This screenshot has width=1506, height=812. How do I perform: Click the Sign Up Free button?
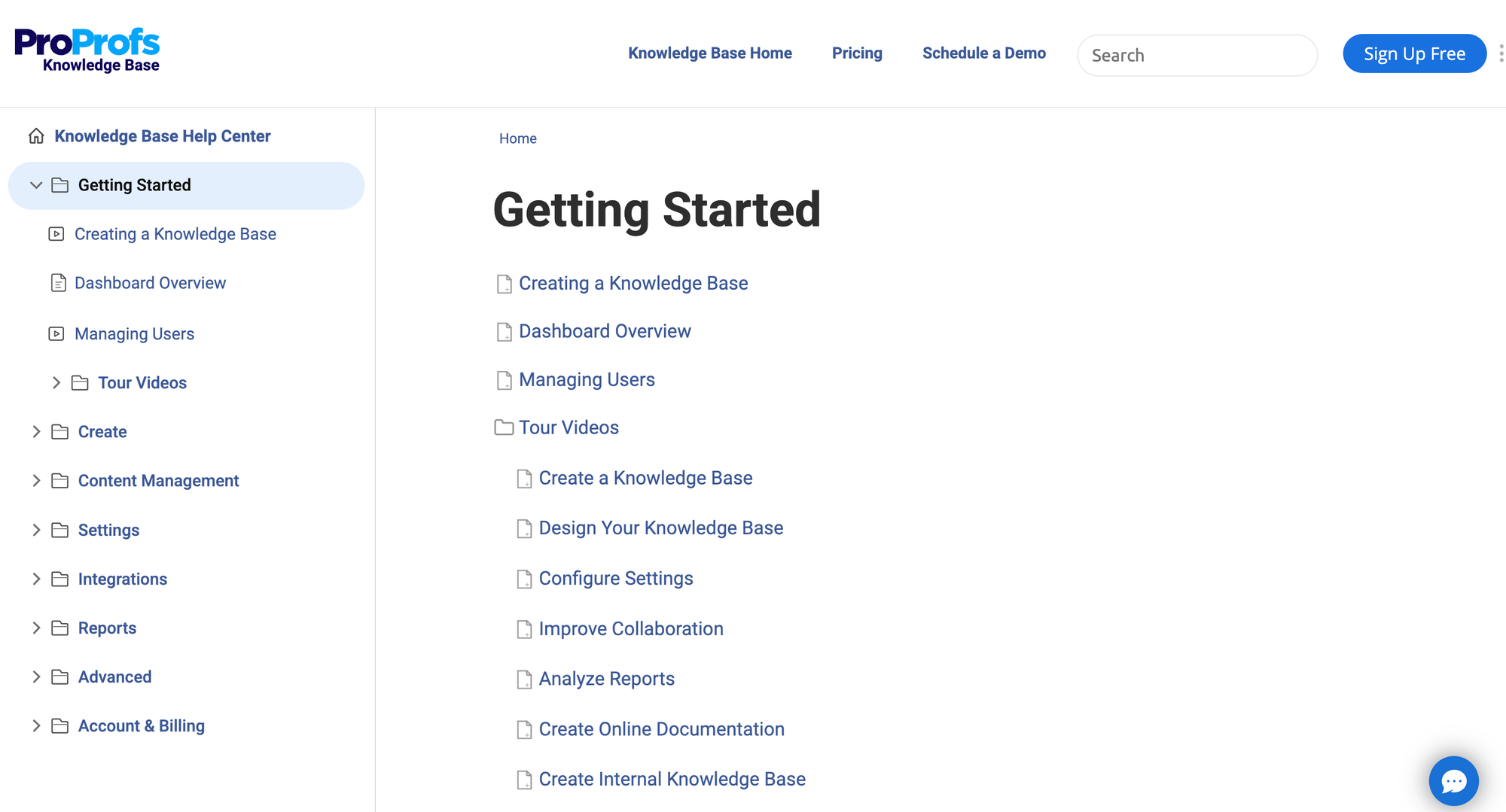[1414, 53]
